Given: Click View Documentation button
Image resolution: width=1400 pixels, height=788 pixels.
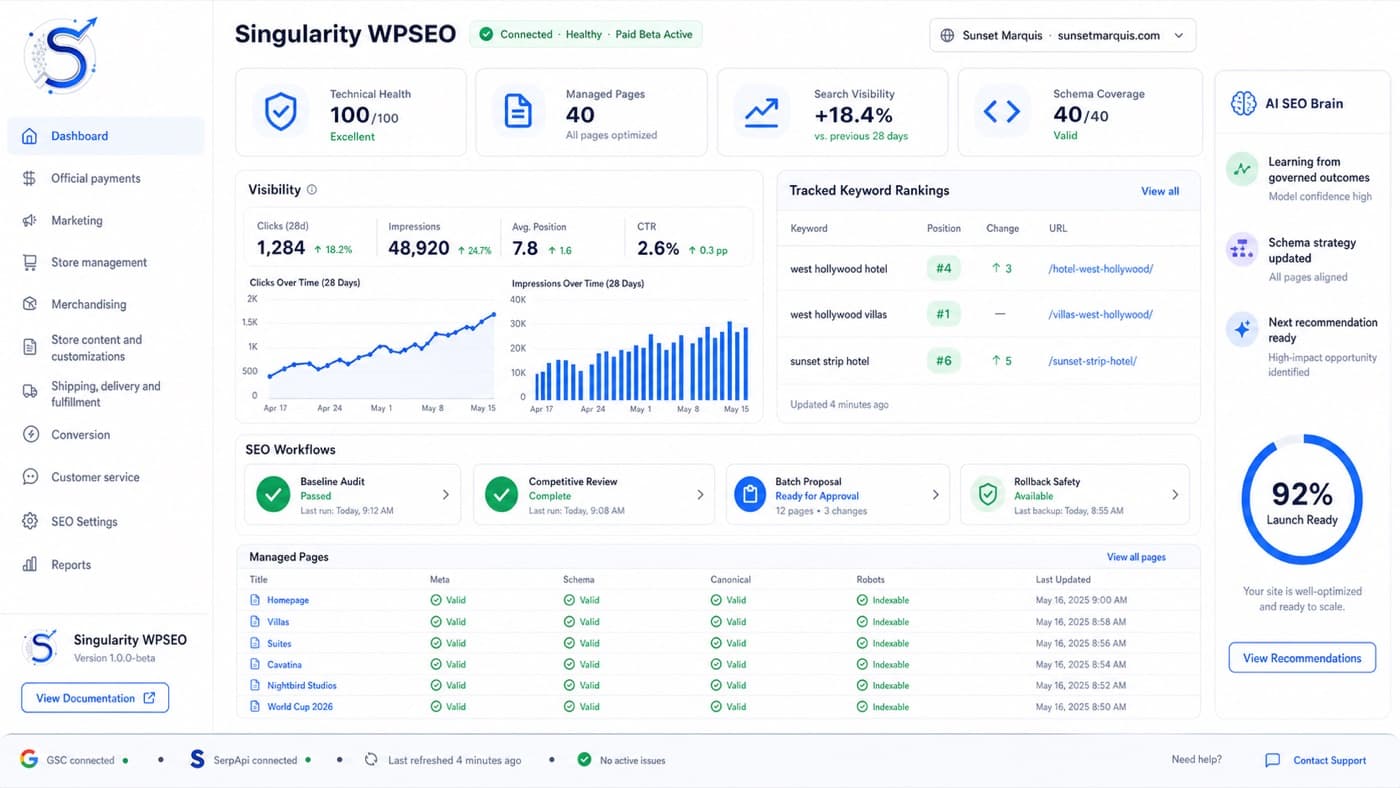Looking at the screenshot, I should click(95, 698).
